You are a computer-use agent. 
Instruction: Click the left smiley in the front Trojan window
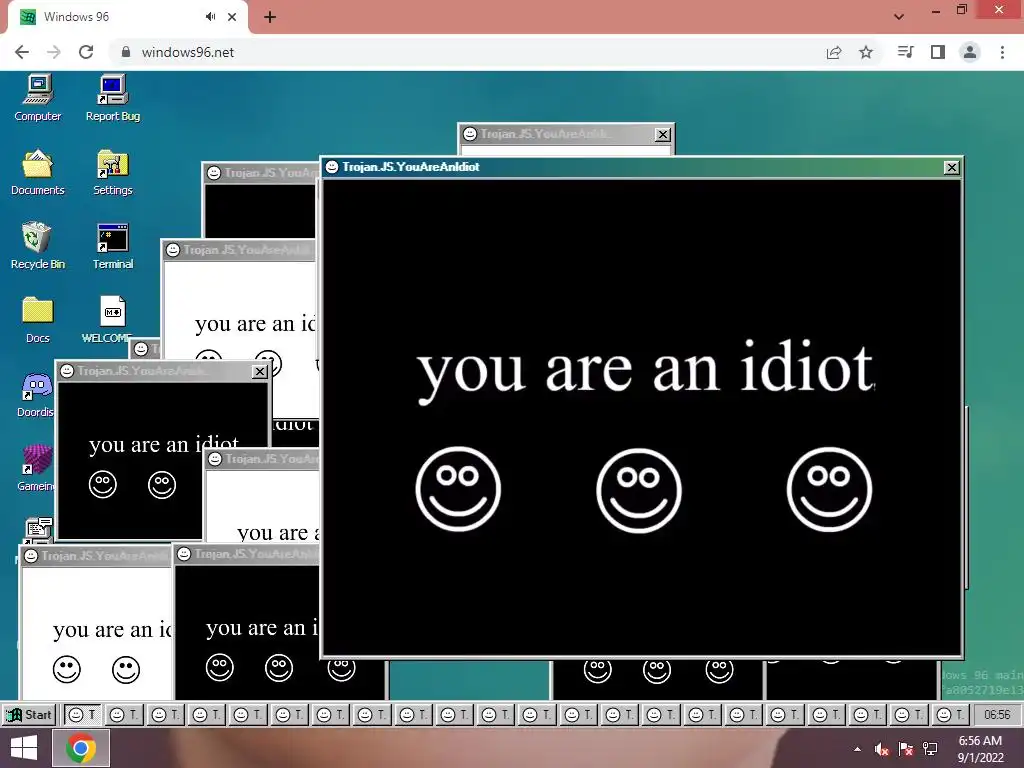pos(458,489)
